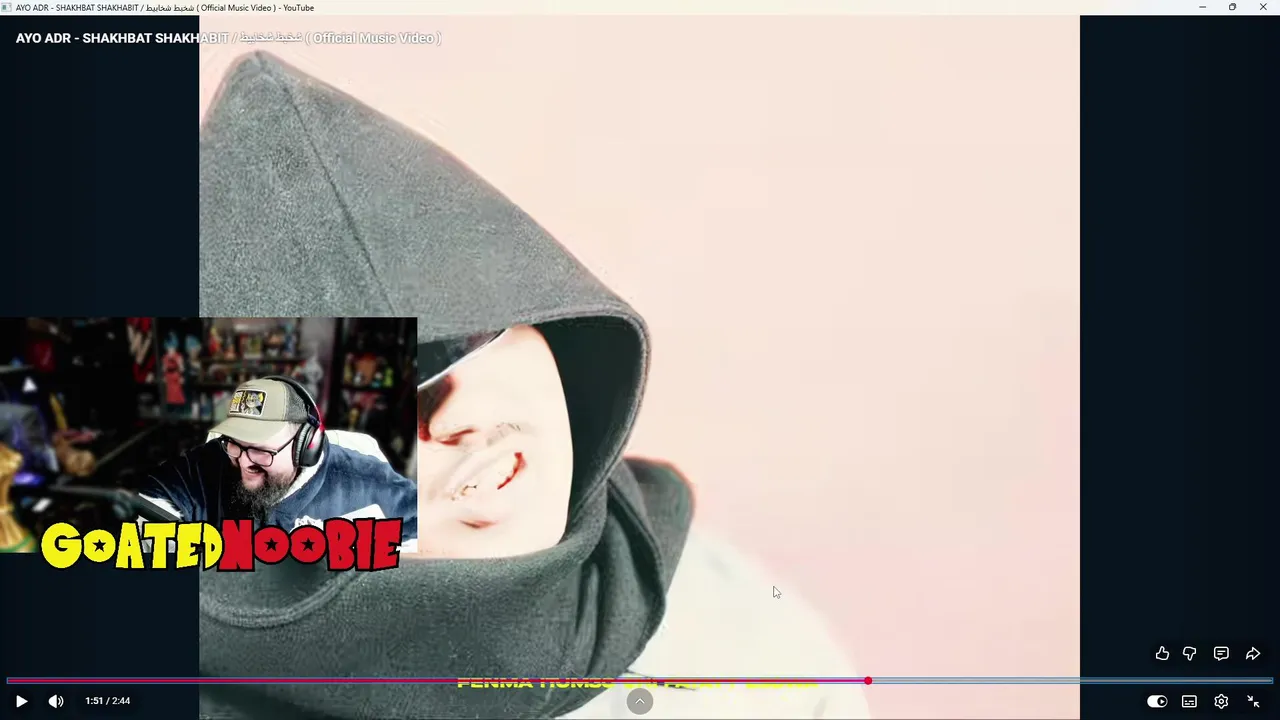Click the app icon in title bar
This screenshot has height=720, width=1280.
click(x=7, y=7)
